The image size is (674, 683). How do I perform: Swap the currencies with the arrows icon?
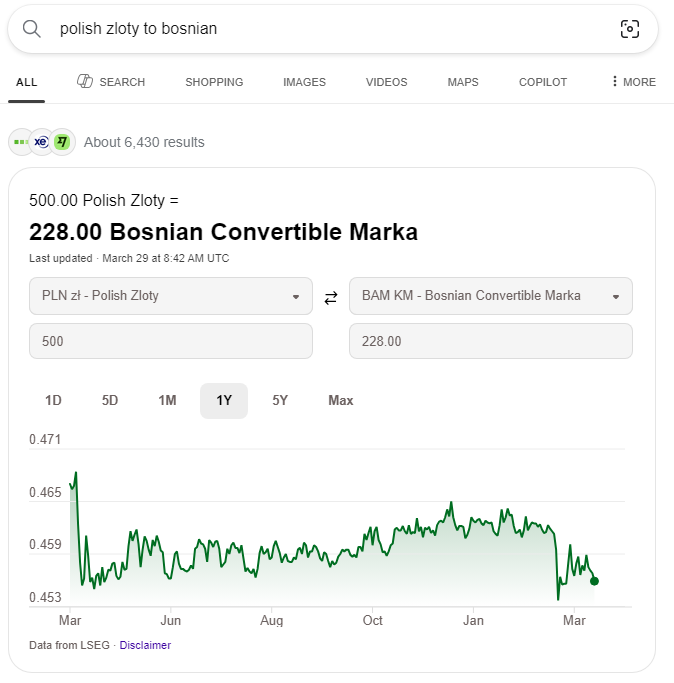pos(331,297)
